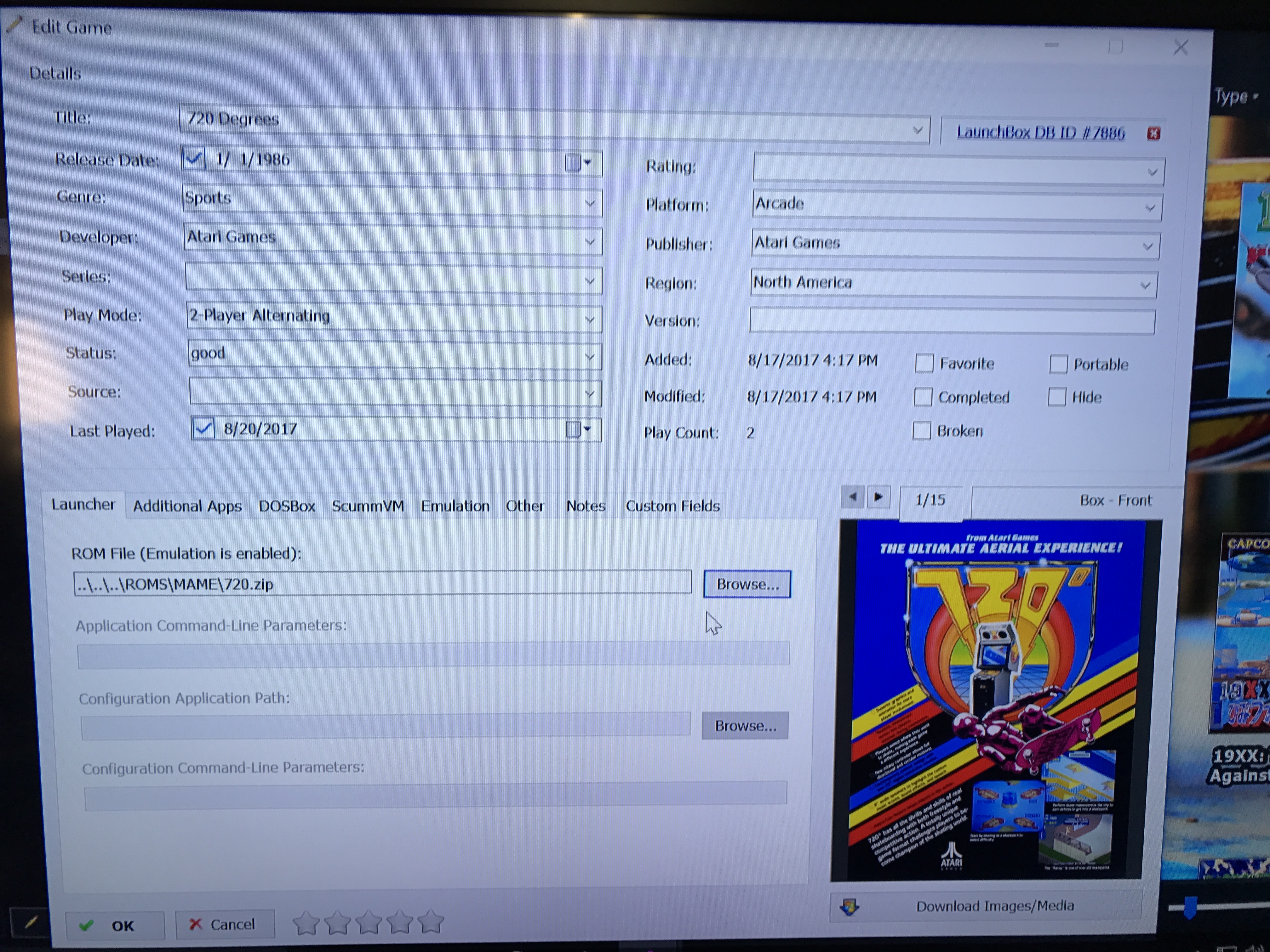
Task: Open the LaunchBox DB ID #7886 link
Action: click(x=1040, y=133)
